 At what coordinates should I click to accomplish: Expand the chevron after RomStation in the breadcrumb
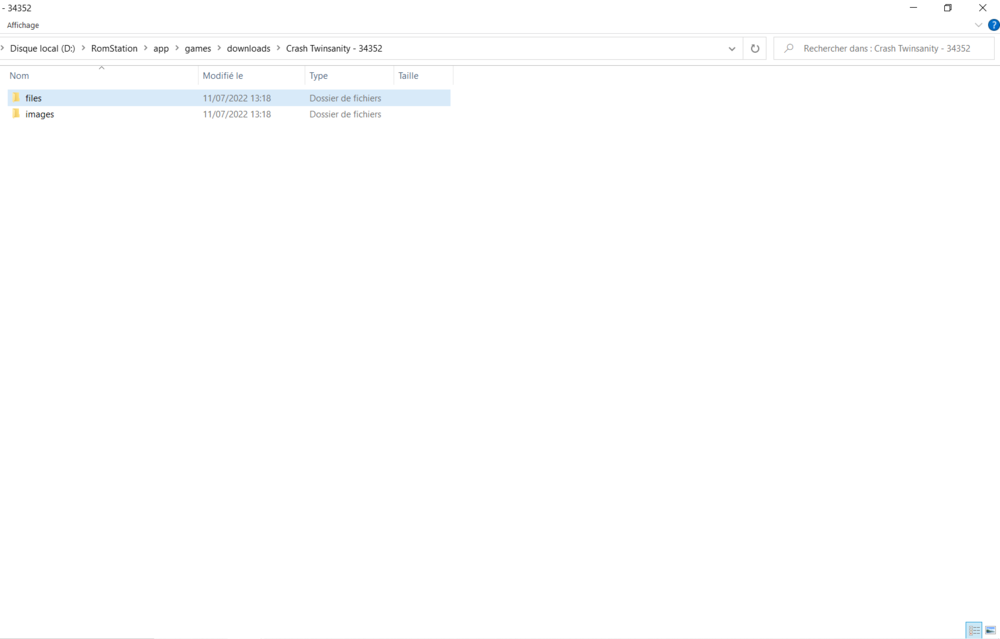coord(146,48)
